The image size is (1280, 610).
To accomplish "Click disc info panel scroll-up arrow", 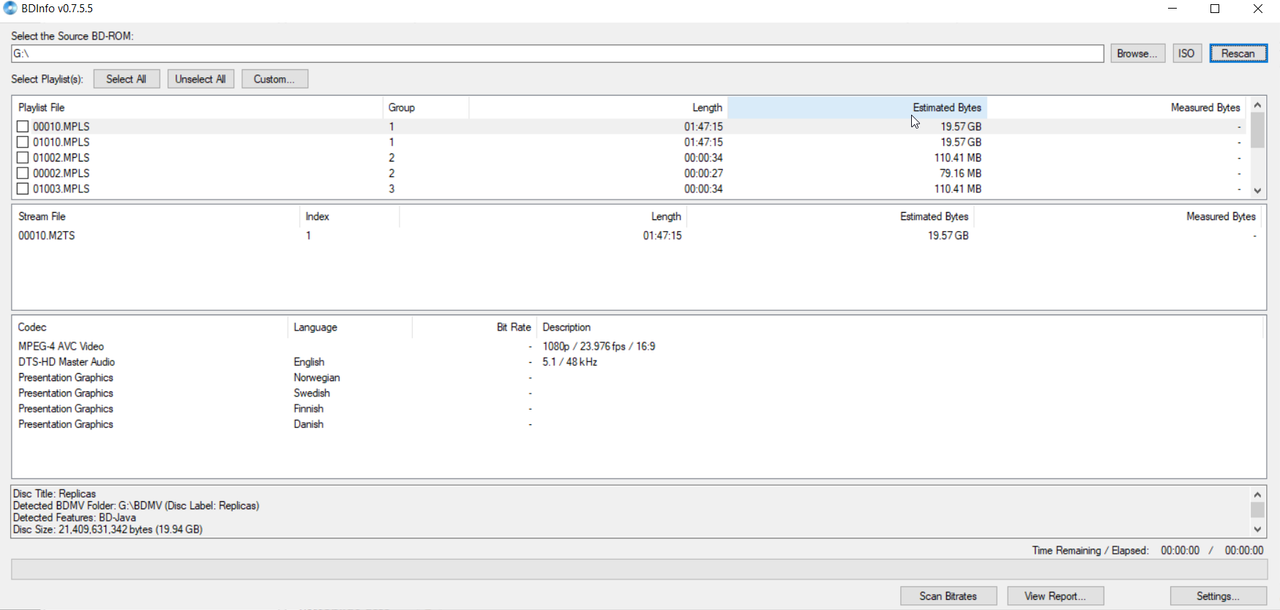I will [x=1258, y=494].
